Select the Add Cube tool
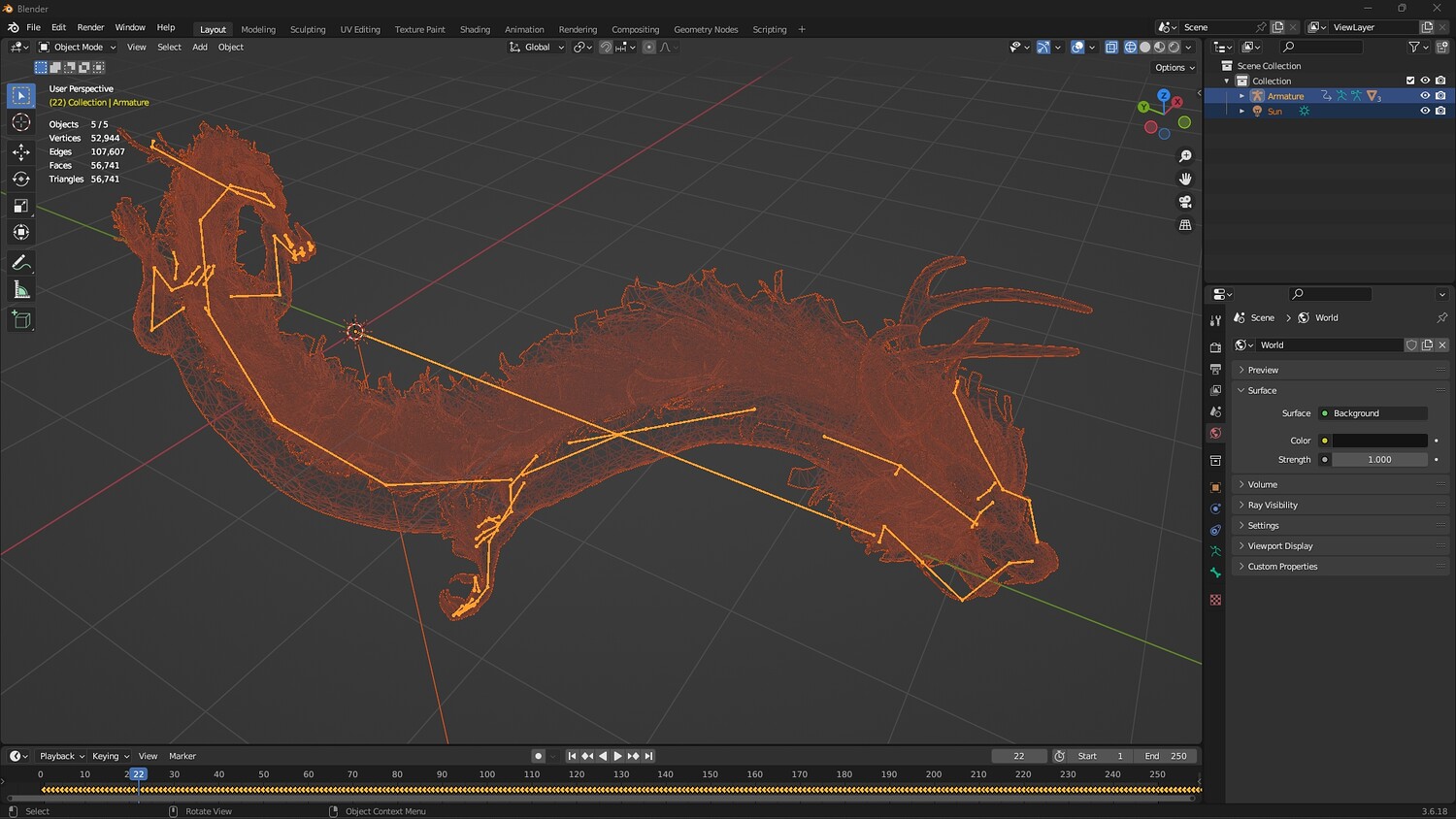This screenshot has width=1456, height=819. point(21,319)
